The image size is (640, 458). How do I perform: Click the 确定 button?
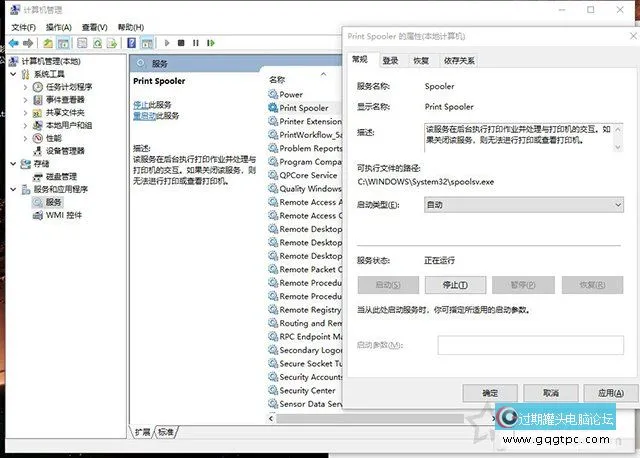click(x=490, y=393)
